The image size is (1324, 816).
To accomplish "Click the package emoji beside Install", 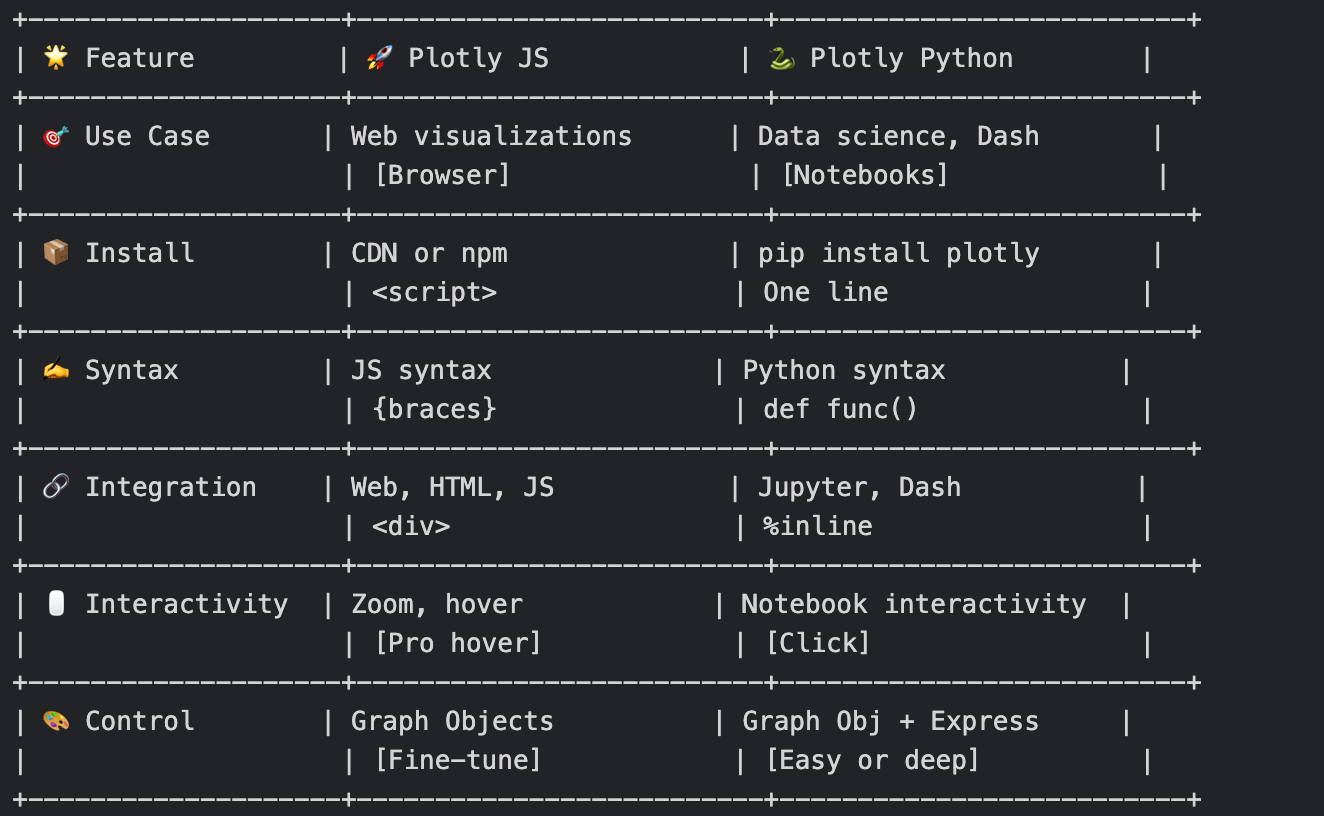I will [56, 252].
